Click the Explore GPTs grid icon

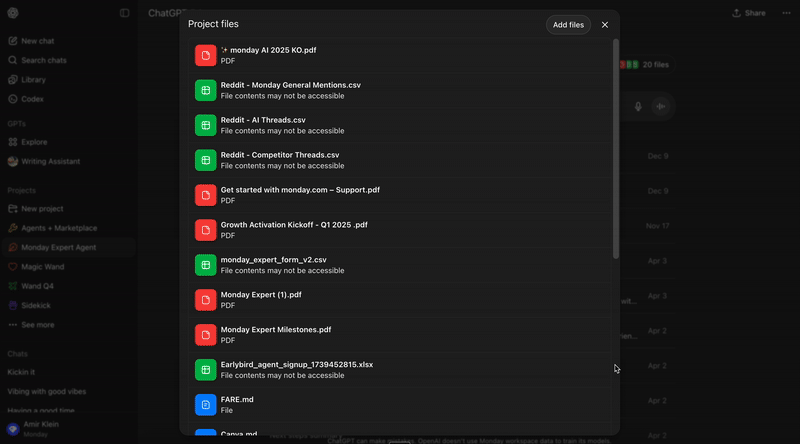click(13, 142)
